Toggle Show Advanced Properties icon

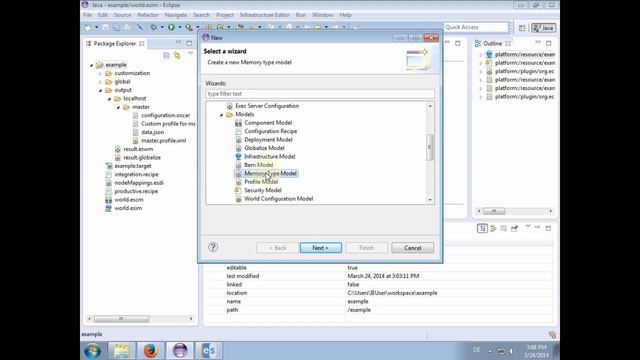click(493, 229)
